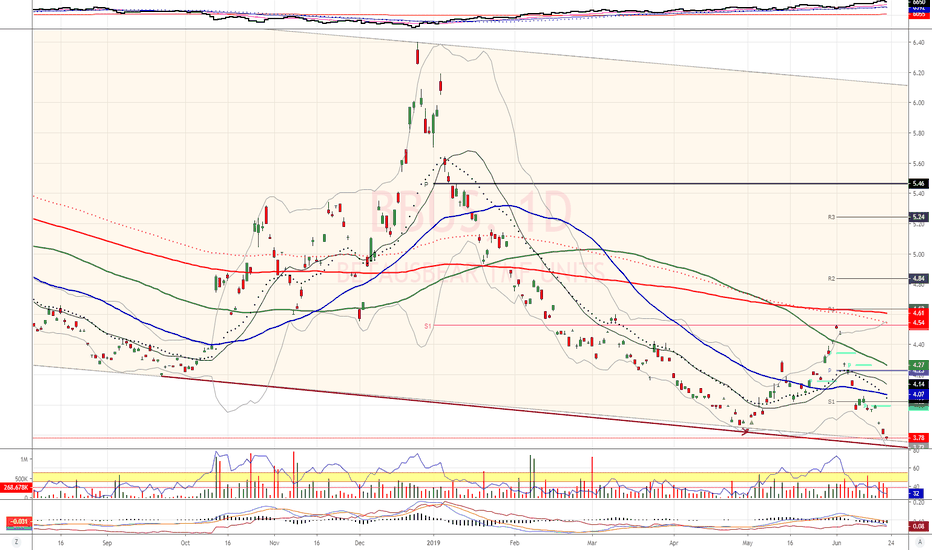This screenshot has height=550, width=932.
Task: Click the Mar date on time axis
Action: [x=592, y=543]
